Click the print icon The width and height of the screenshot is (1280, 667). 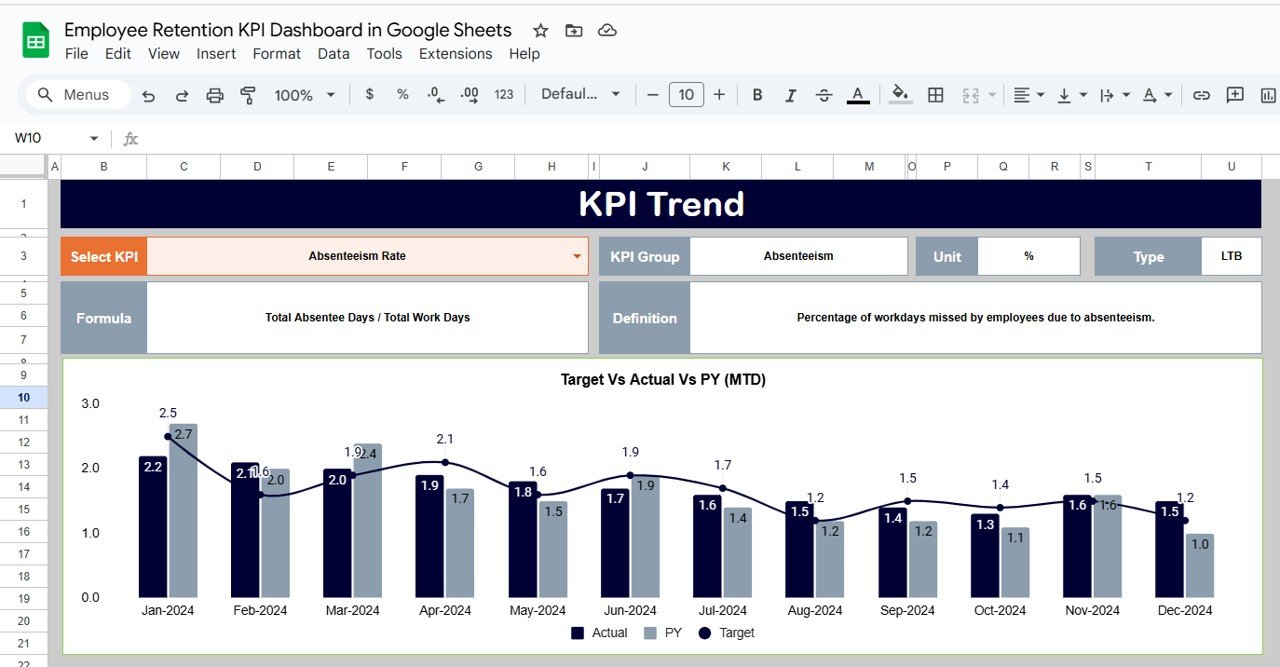214,94
